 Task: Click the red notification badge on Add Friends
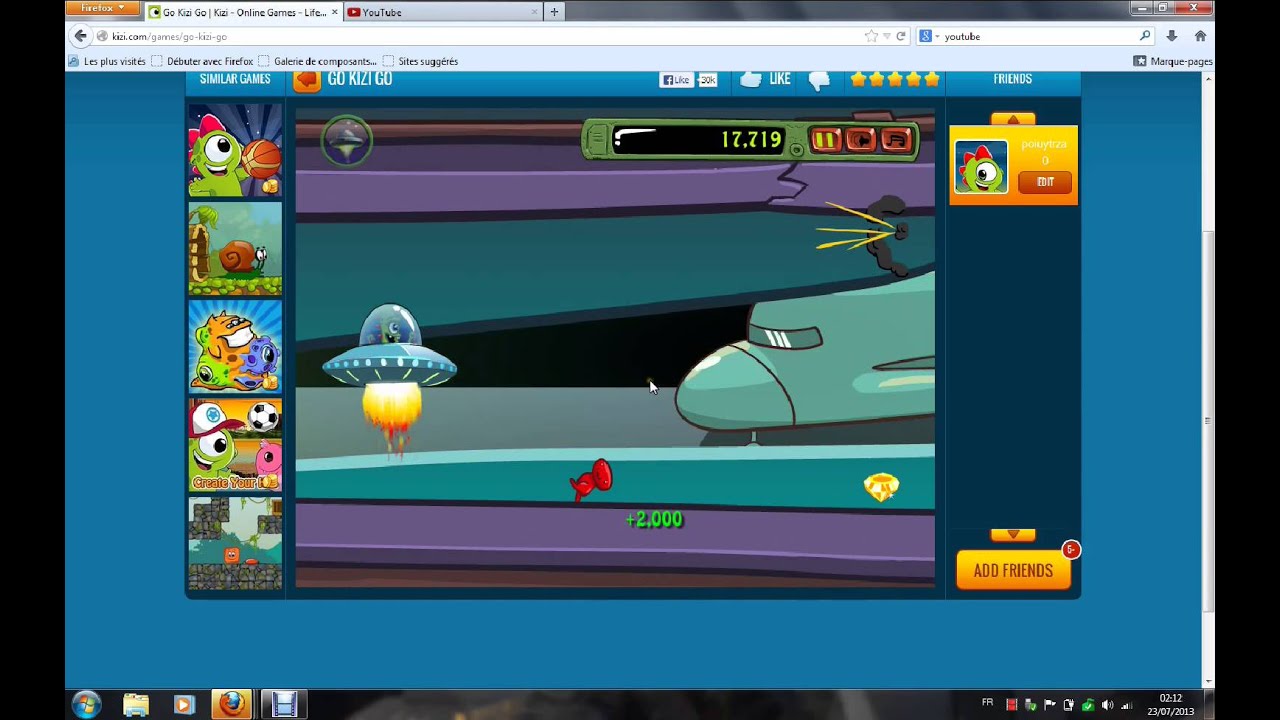(1071, 549)
